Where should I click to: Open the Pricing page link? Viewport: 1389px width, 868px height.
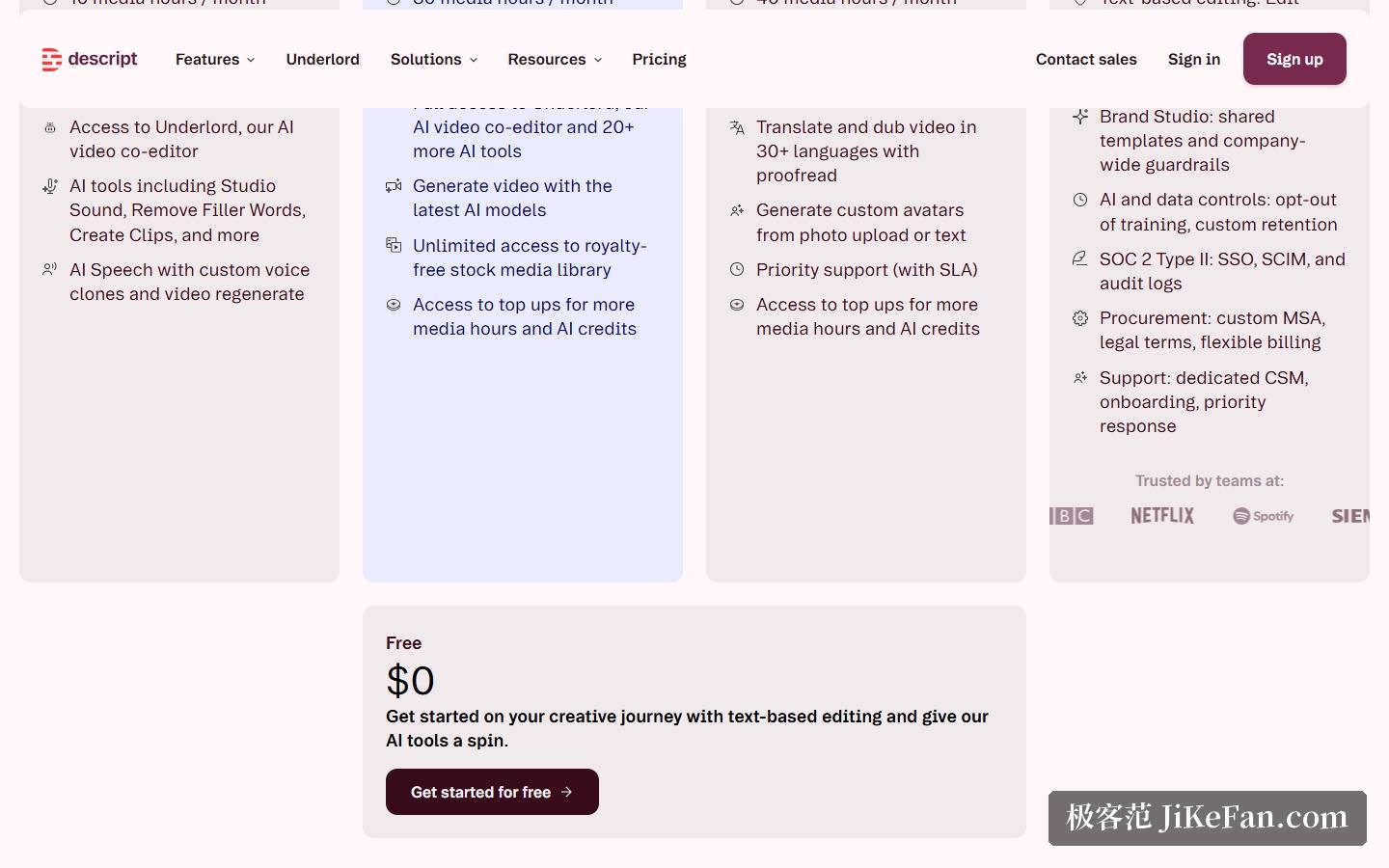coord(660,60)
